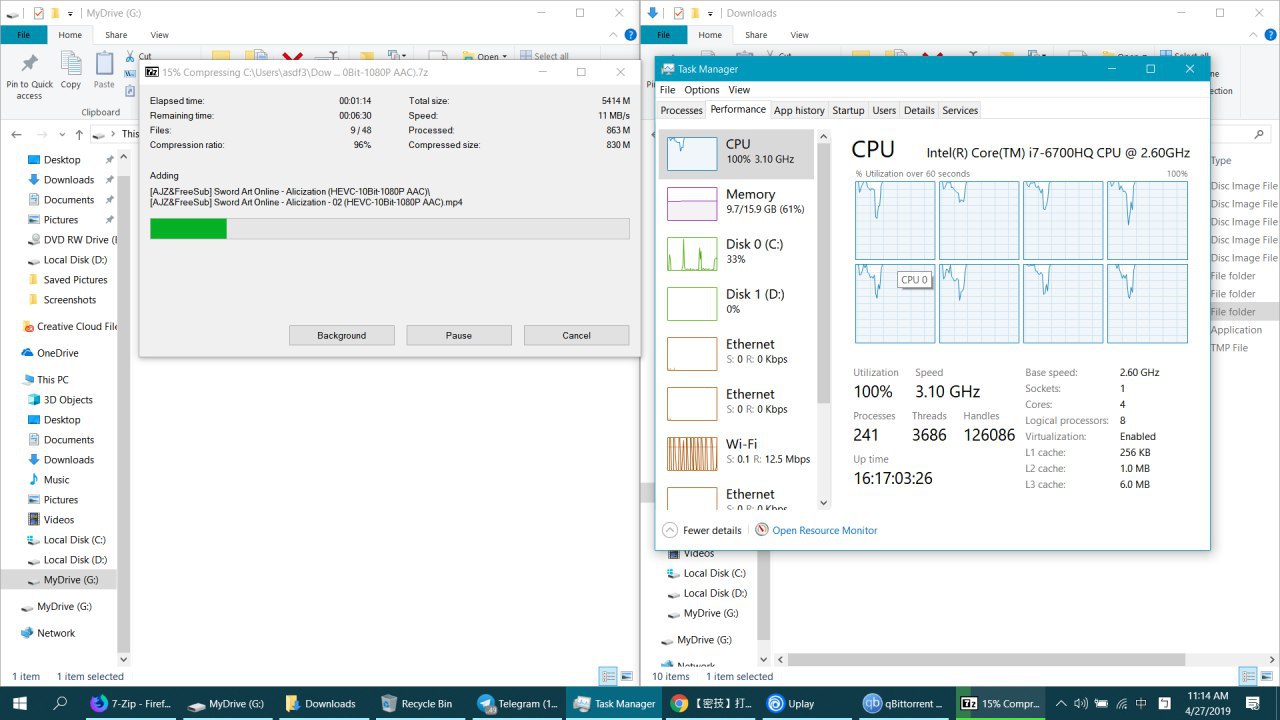The height and width of the screenshot is (720, 1280).
Task: Click the Background button in 7-Zip dialog
Action: 342,335
